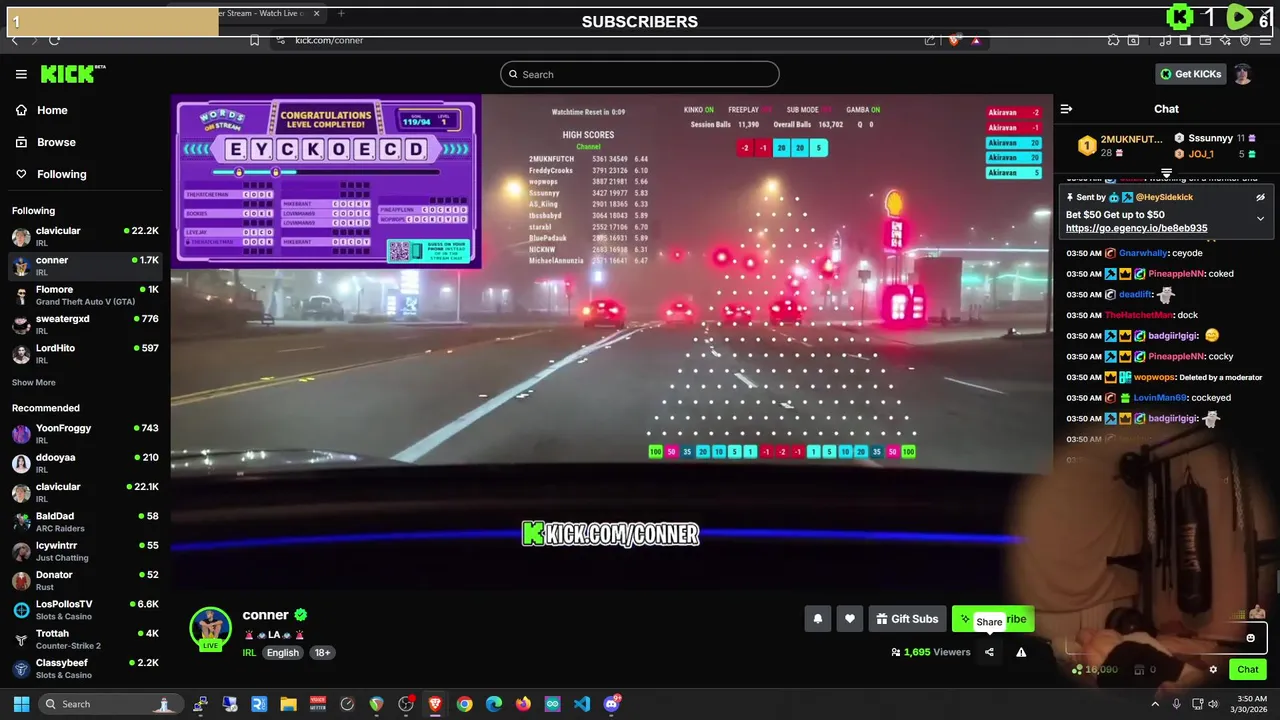Open Donator Rust channel
This screenshot has width=1280, height=720.
[85, 580]
